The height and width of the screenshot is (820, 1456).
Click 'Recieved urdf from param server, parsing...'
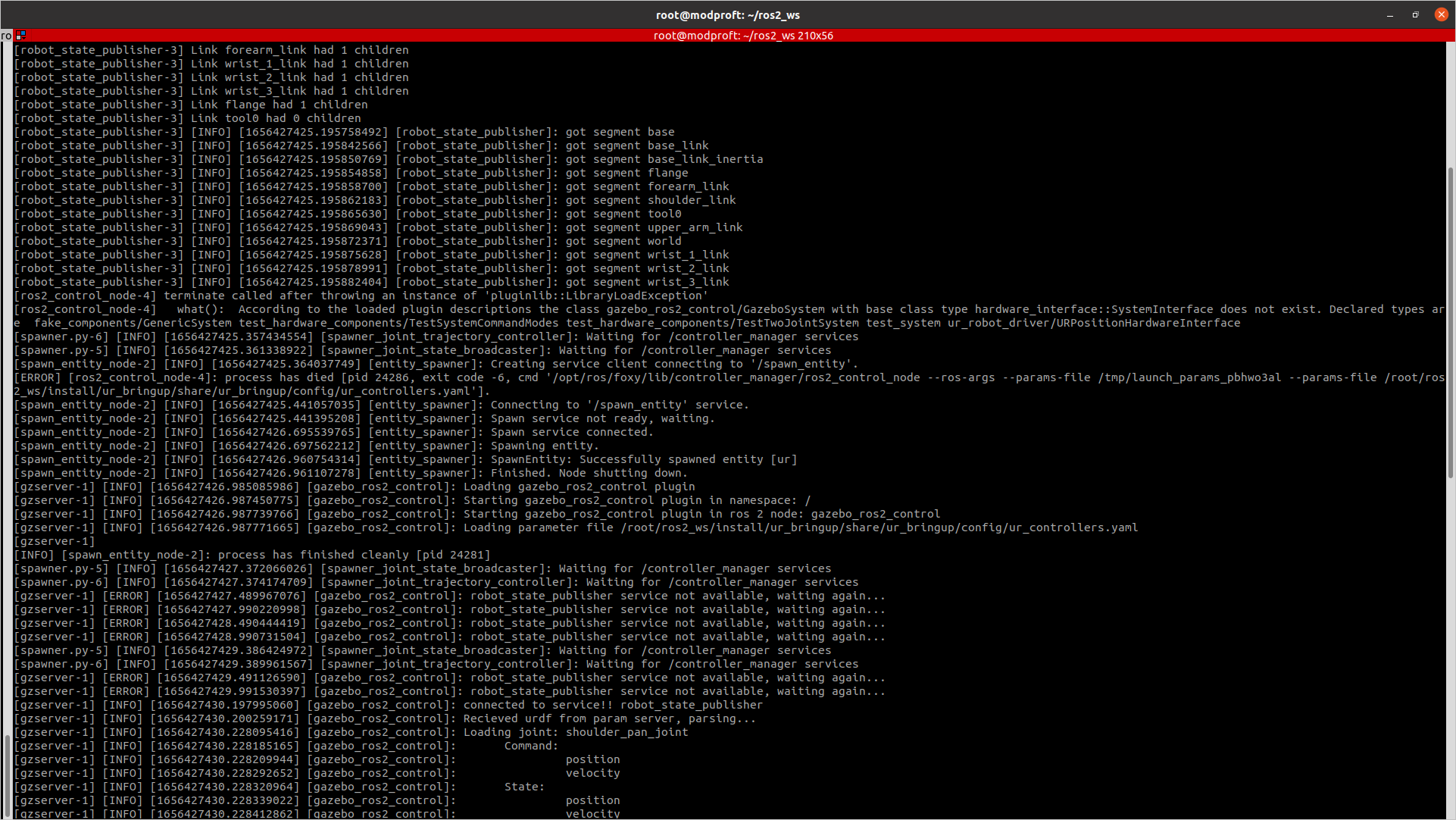(610, 718)
